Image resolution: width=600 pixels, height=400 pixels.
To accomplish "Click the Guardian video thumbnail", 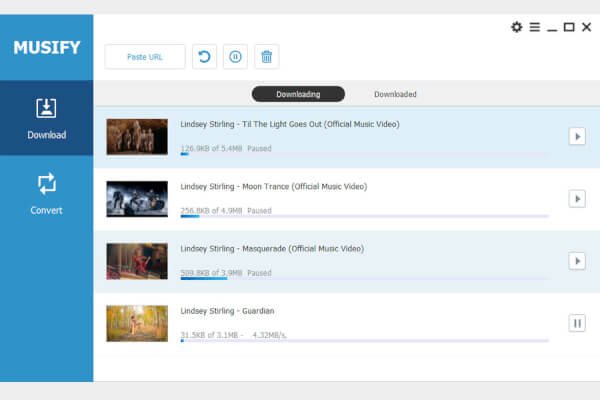I will 137,323.
